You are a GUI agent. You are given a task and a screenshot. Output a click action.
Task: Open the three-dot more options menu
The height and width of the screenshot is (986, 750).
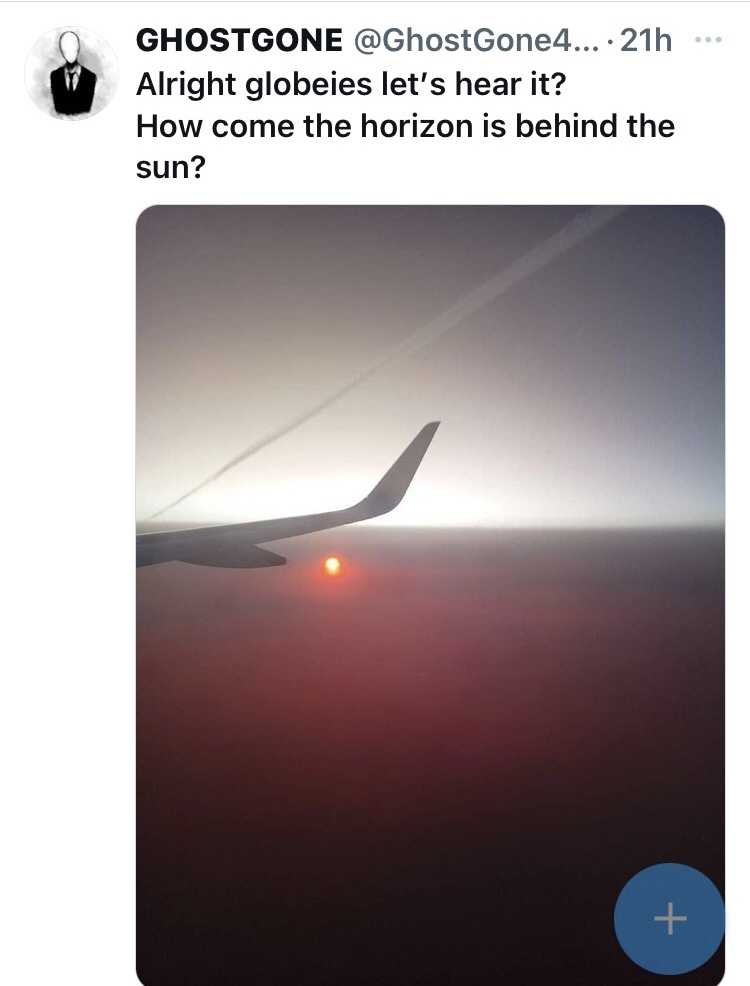pos(709,40)
